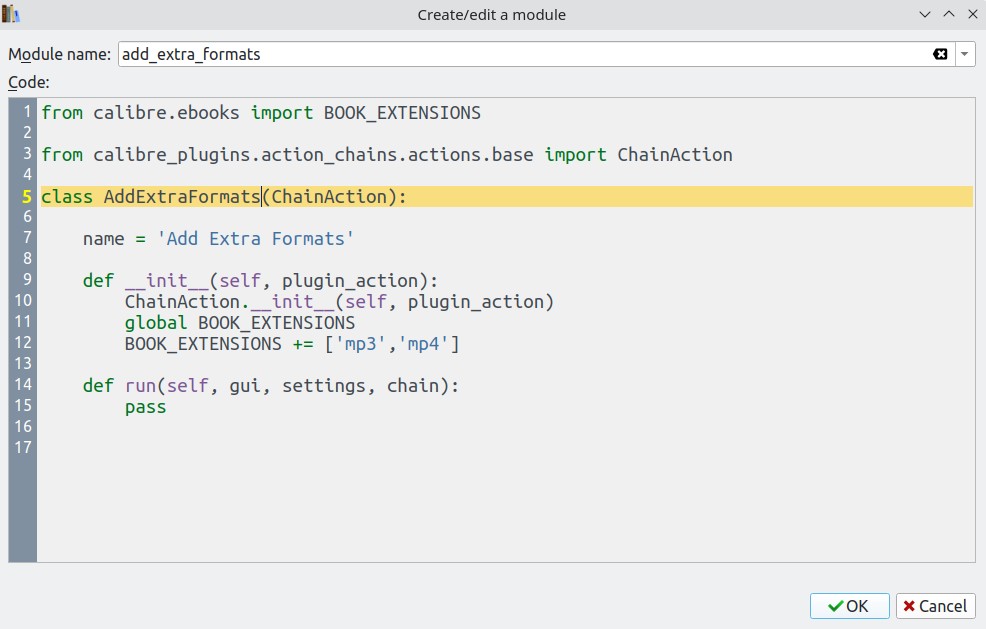This screenshot has height=629, width=986.
Task: Click the def run method definition
Action: pyautogui.click(x=270, y=385)
